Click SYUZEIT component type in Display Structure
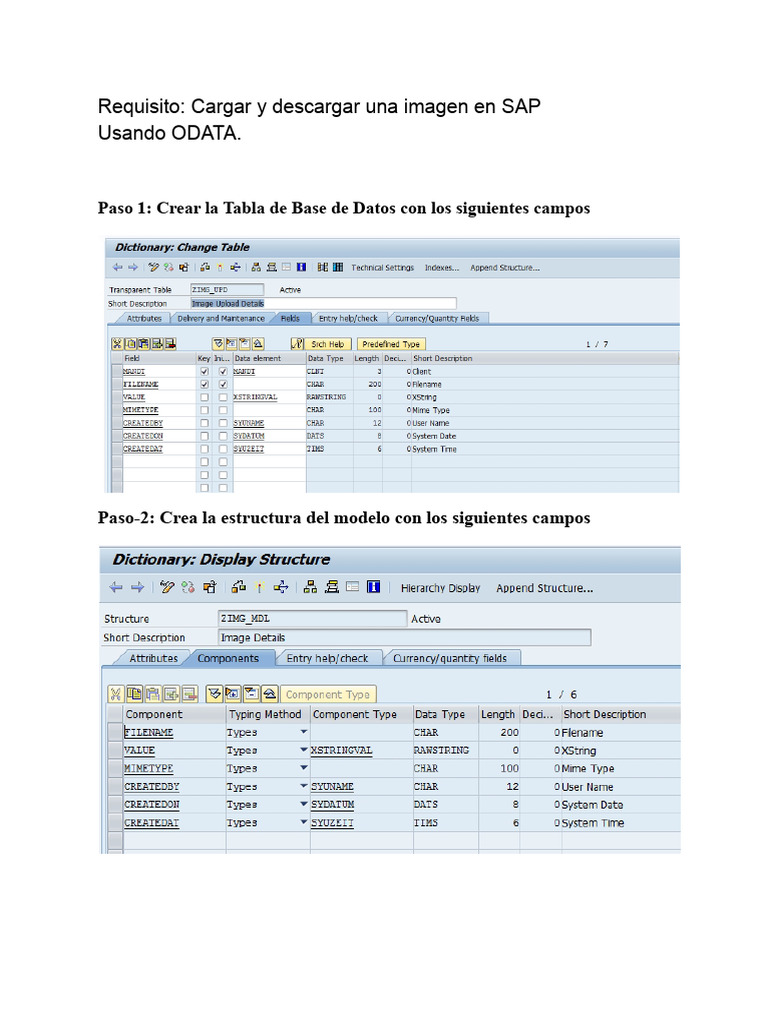This screenshot has width=768, height=1024. click(x=332, y=823)
